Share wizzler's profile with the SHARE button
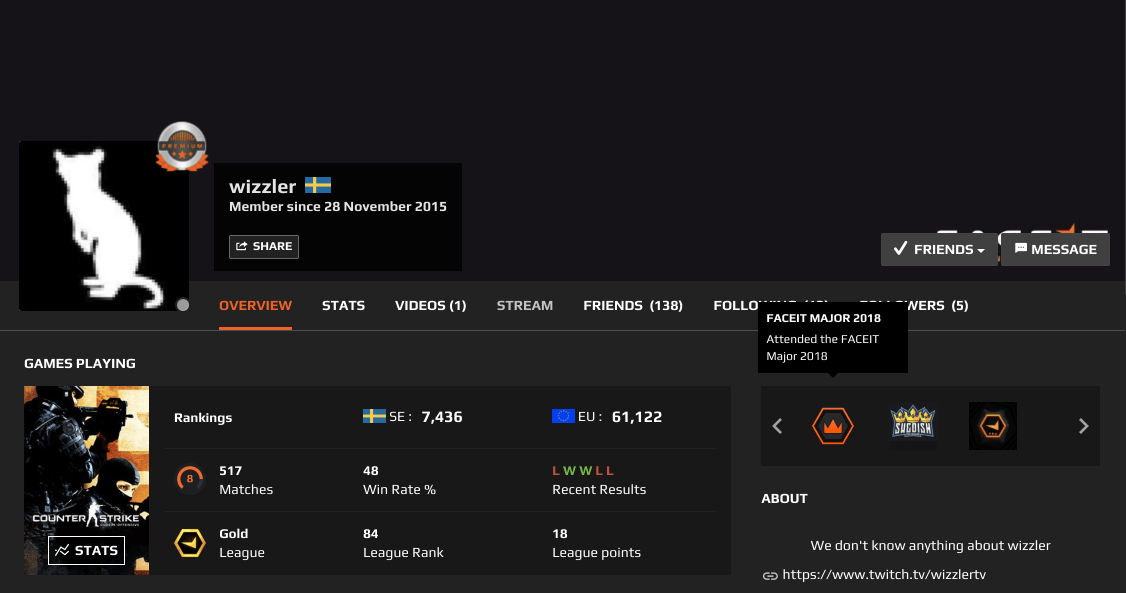The height and width of the screenshot is (593, 1126). [x=264, y=246]
